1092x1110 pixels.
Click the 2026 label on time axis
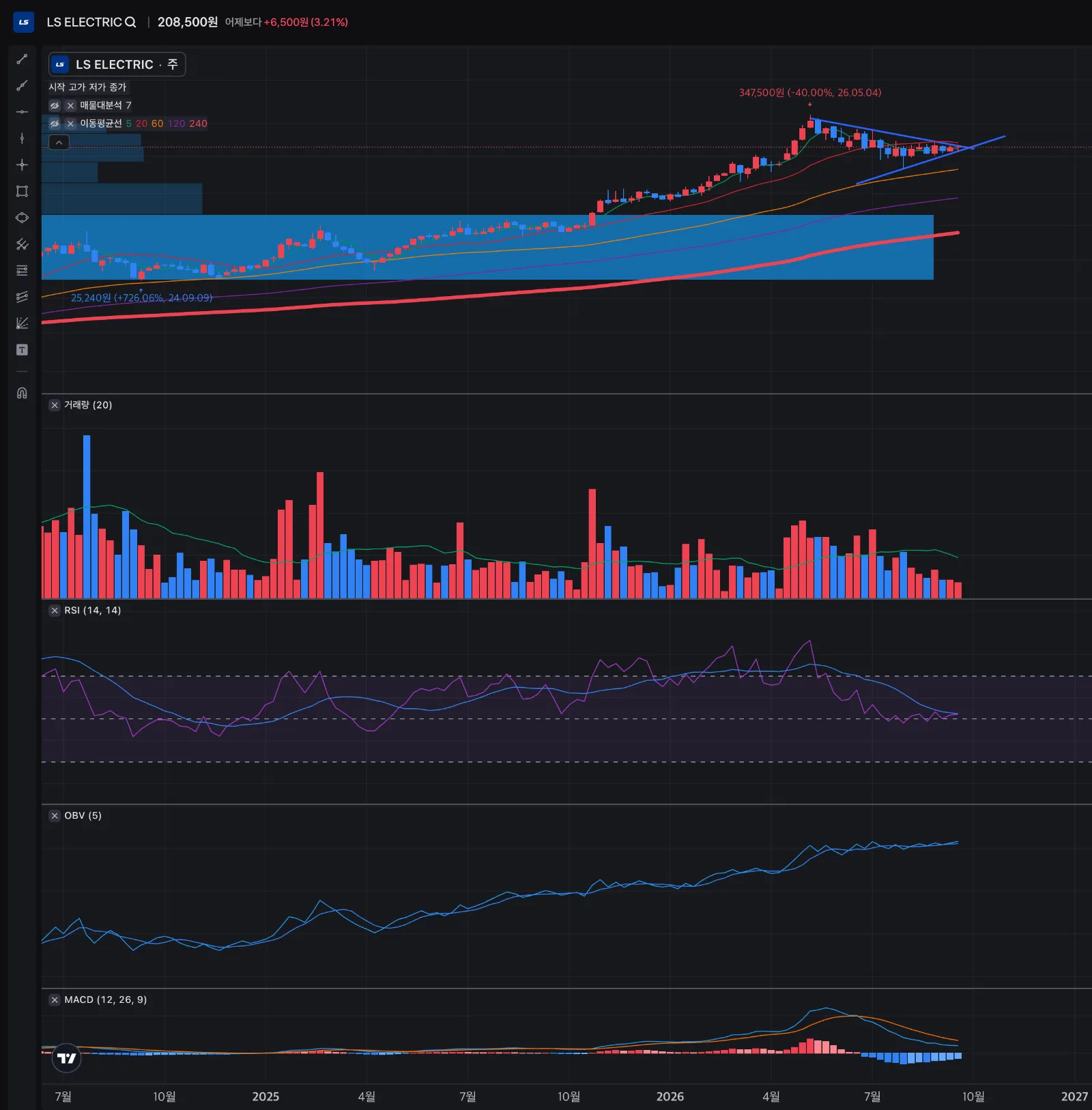click(670, 1096)
